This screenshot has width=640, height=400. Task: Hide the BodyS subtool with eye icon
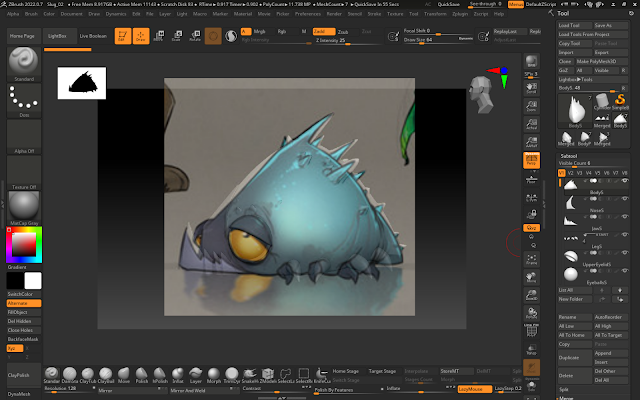pos(624,181)
